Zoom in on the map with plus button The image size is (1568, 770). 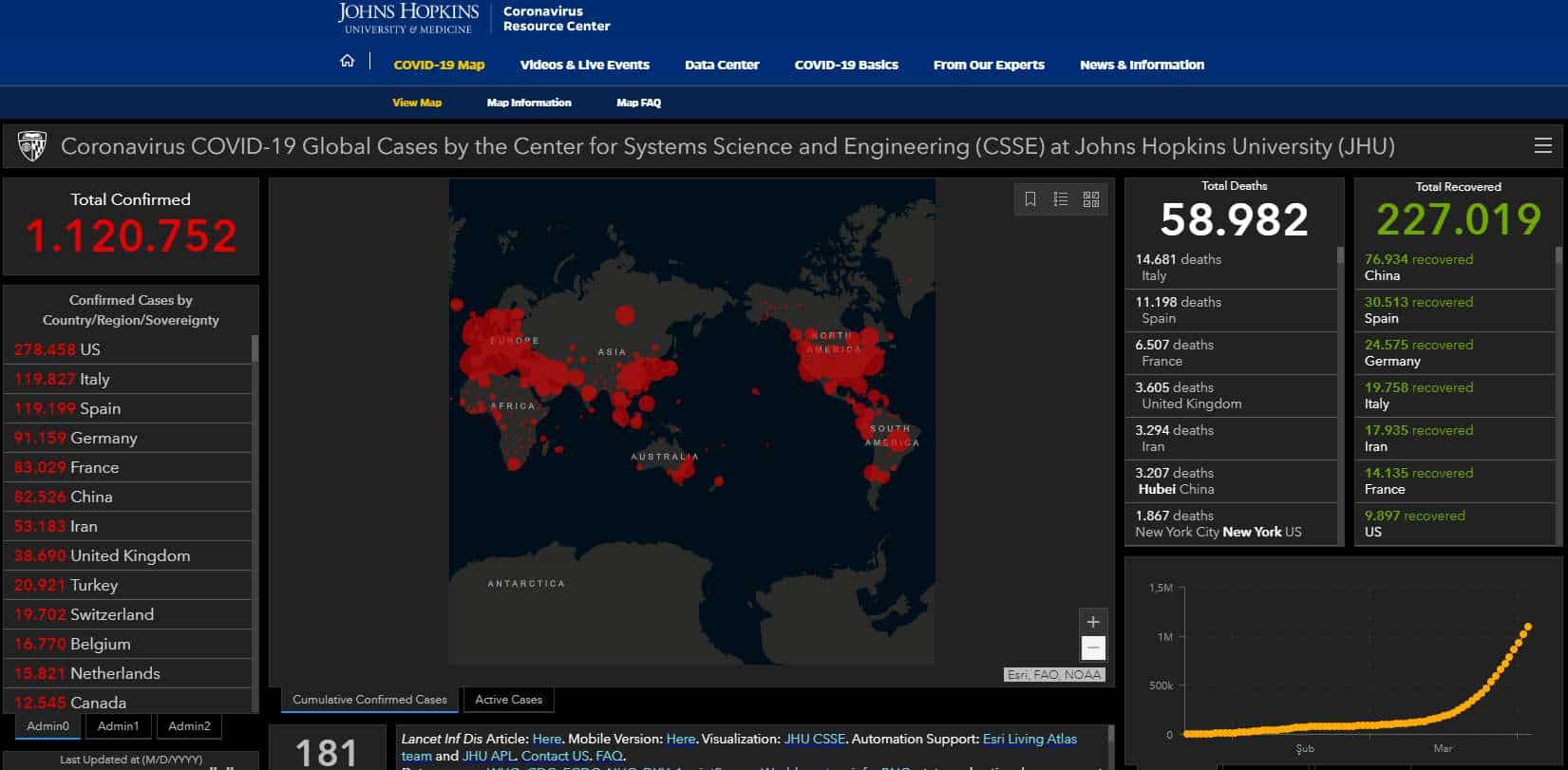pos(1093,622)
